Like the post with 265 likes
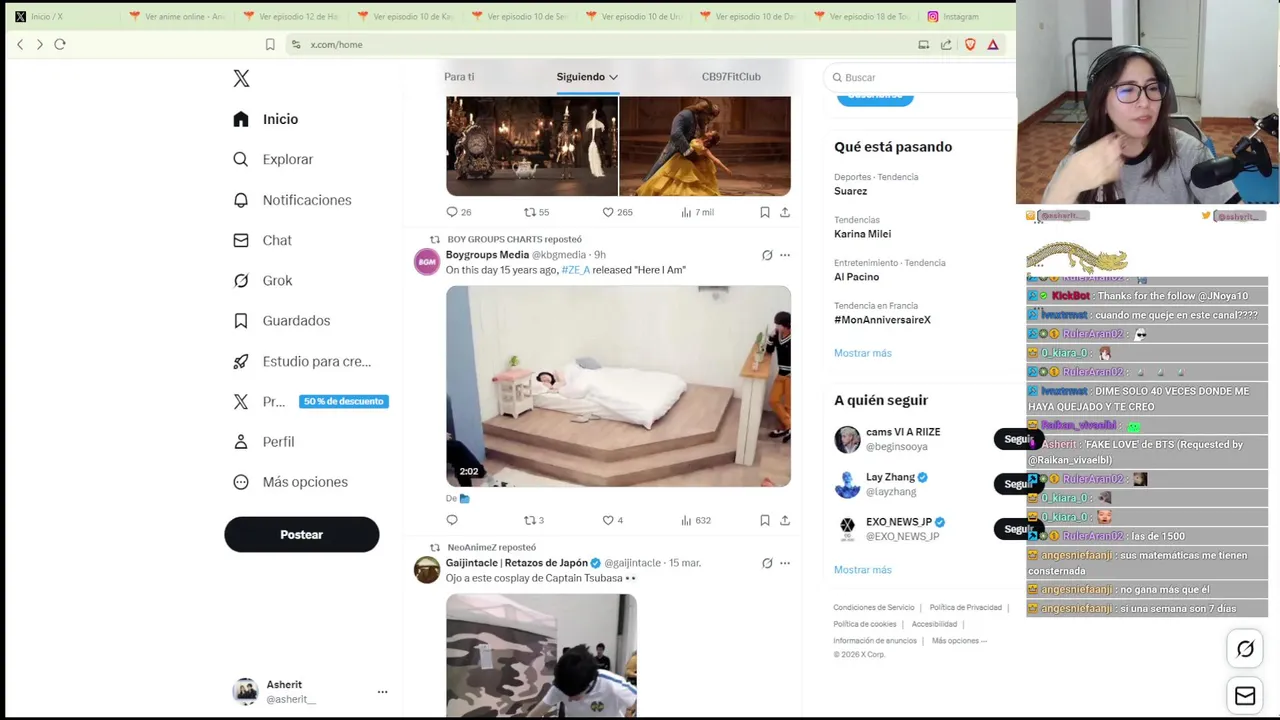Image resolution: width=1280 pixels, height=720 pixels. coord(617,212)
